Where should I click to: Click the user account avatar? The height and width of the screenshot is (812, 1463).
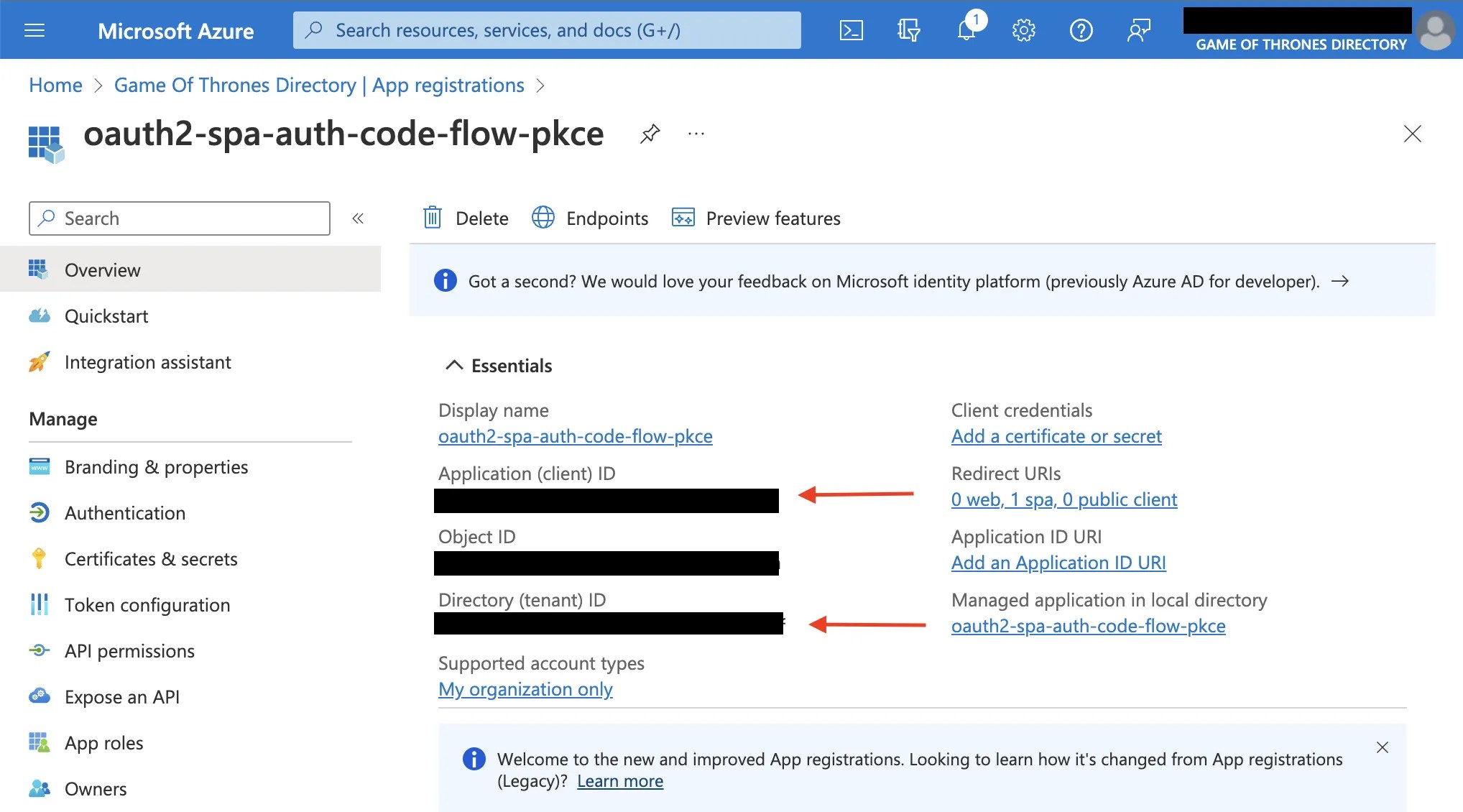(1436, 30)
